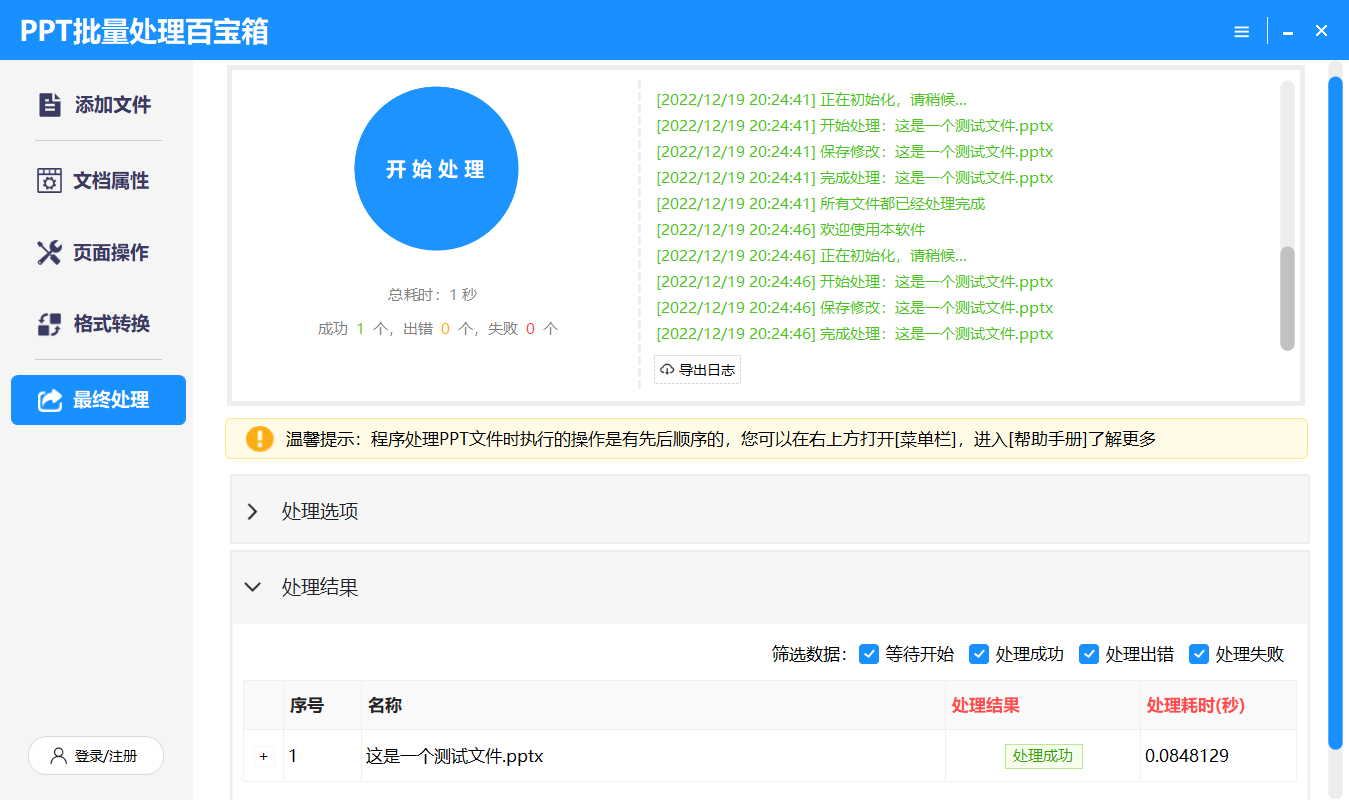Select the 这是一个测试文件.pptx row name
This screenshot has height=800, width=1349.
point(455,757)
